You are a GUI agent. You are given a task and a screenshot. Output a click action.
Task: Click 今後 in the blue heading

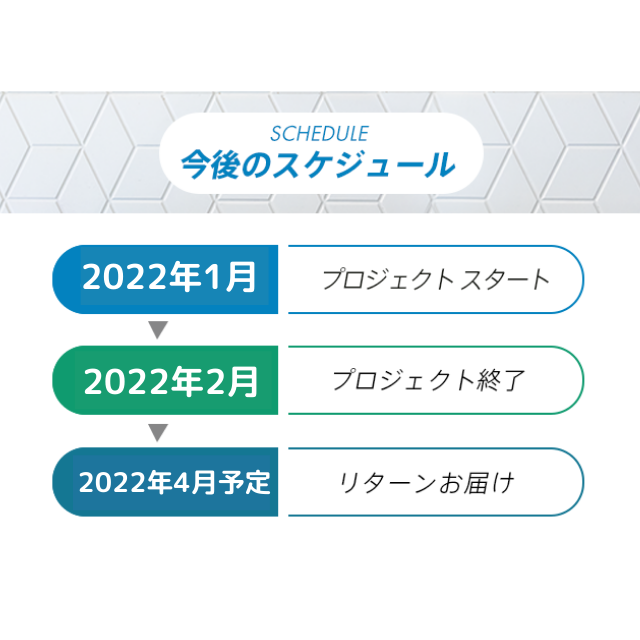point(205,164)
